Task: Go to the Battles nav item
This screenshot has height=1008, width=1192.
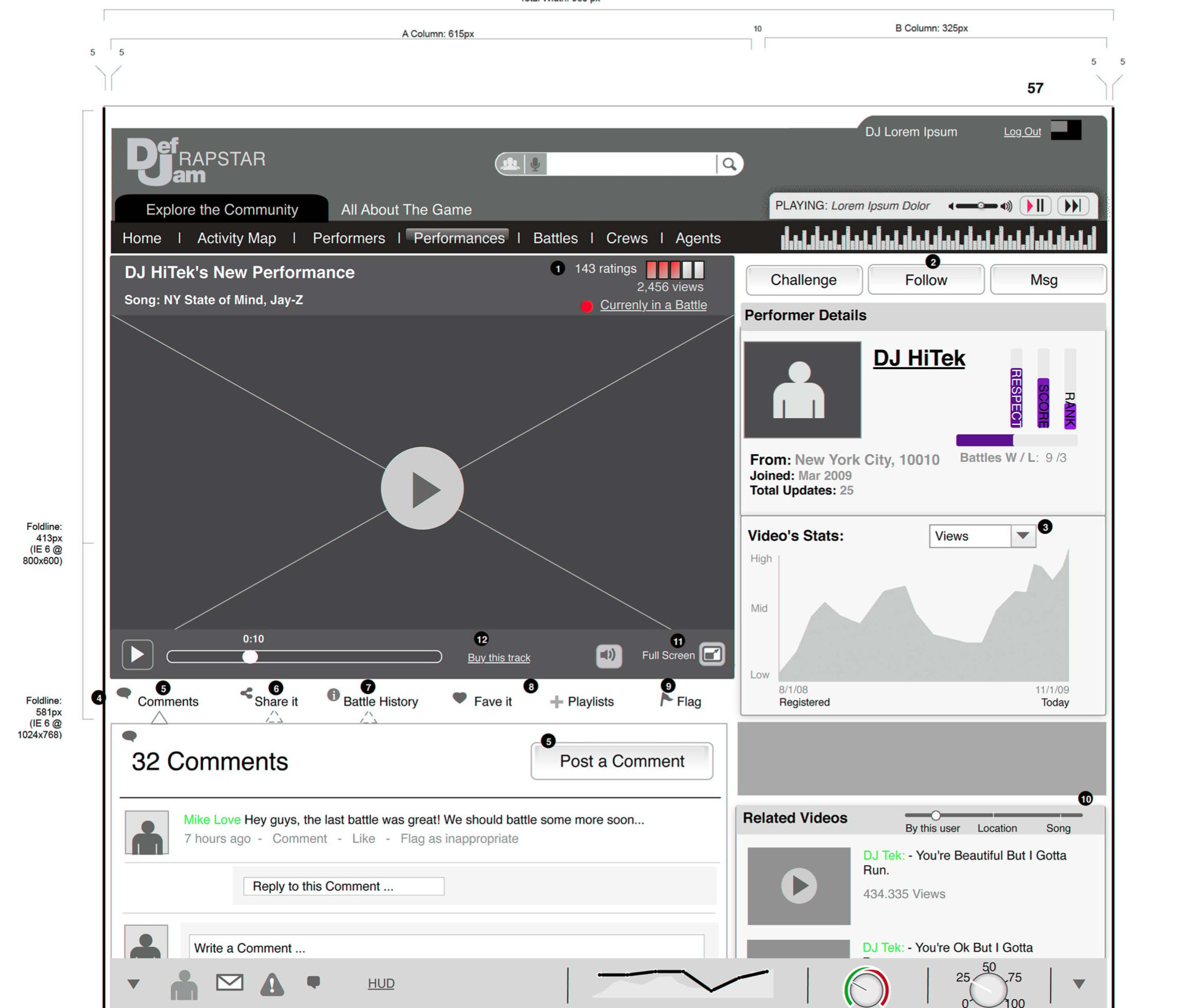Action: click(555, 238)
